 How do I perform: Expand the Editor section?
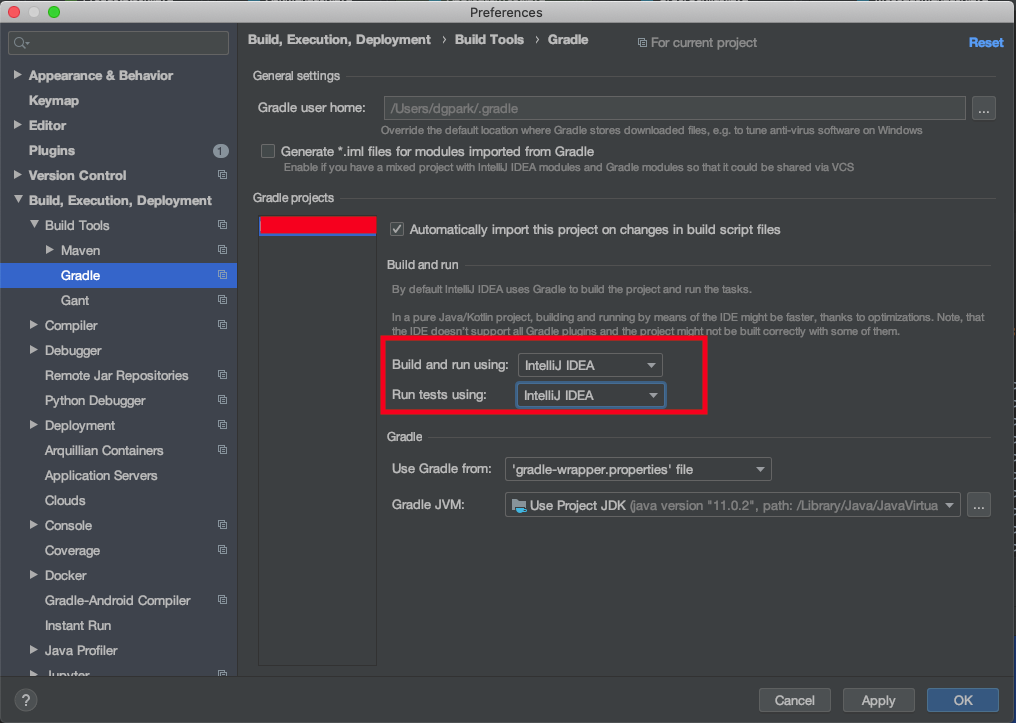pyautogui.click(x=17, y=125)
